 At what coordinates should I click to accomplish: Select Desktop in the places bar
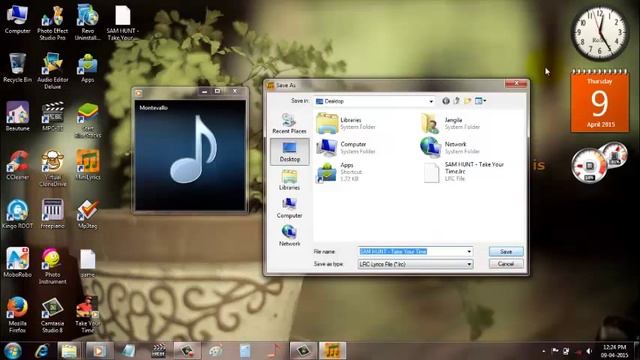tap(289, 151)
